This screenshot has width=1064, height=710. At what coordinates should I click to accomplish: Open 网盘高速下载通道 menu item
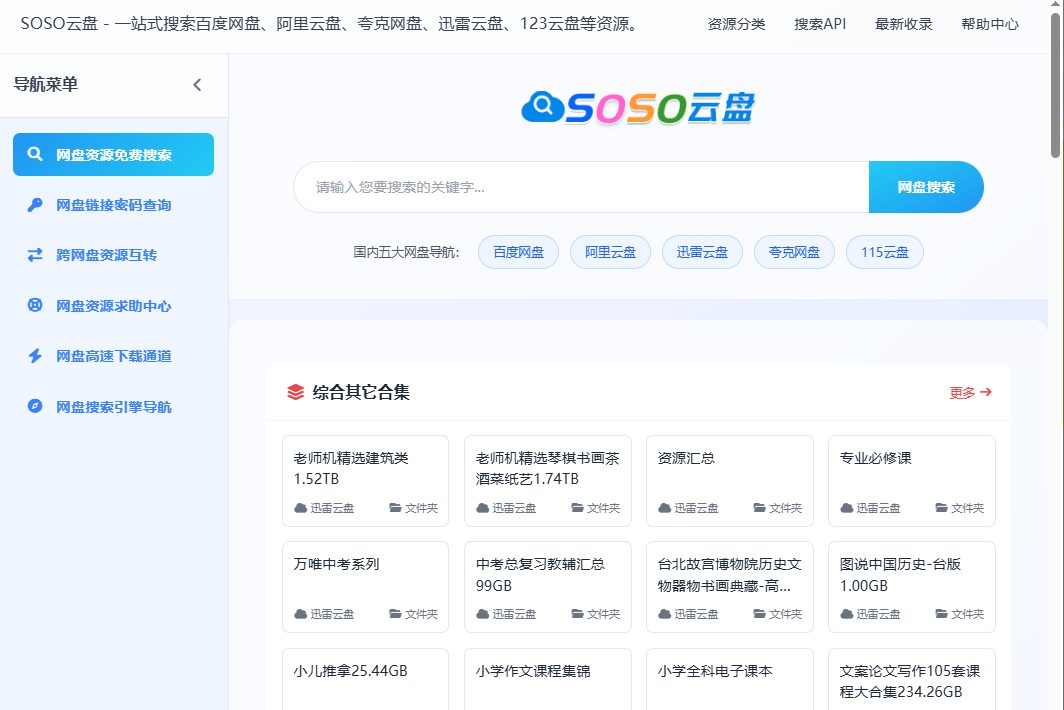pyautogui.click(x=113, y=356)
